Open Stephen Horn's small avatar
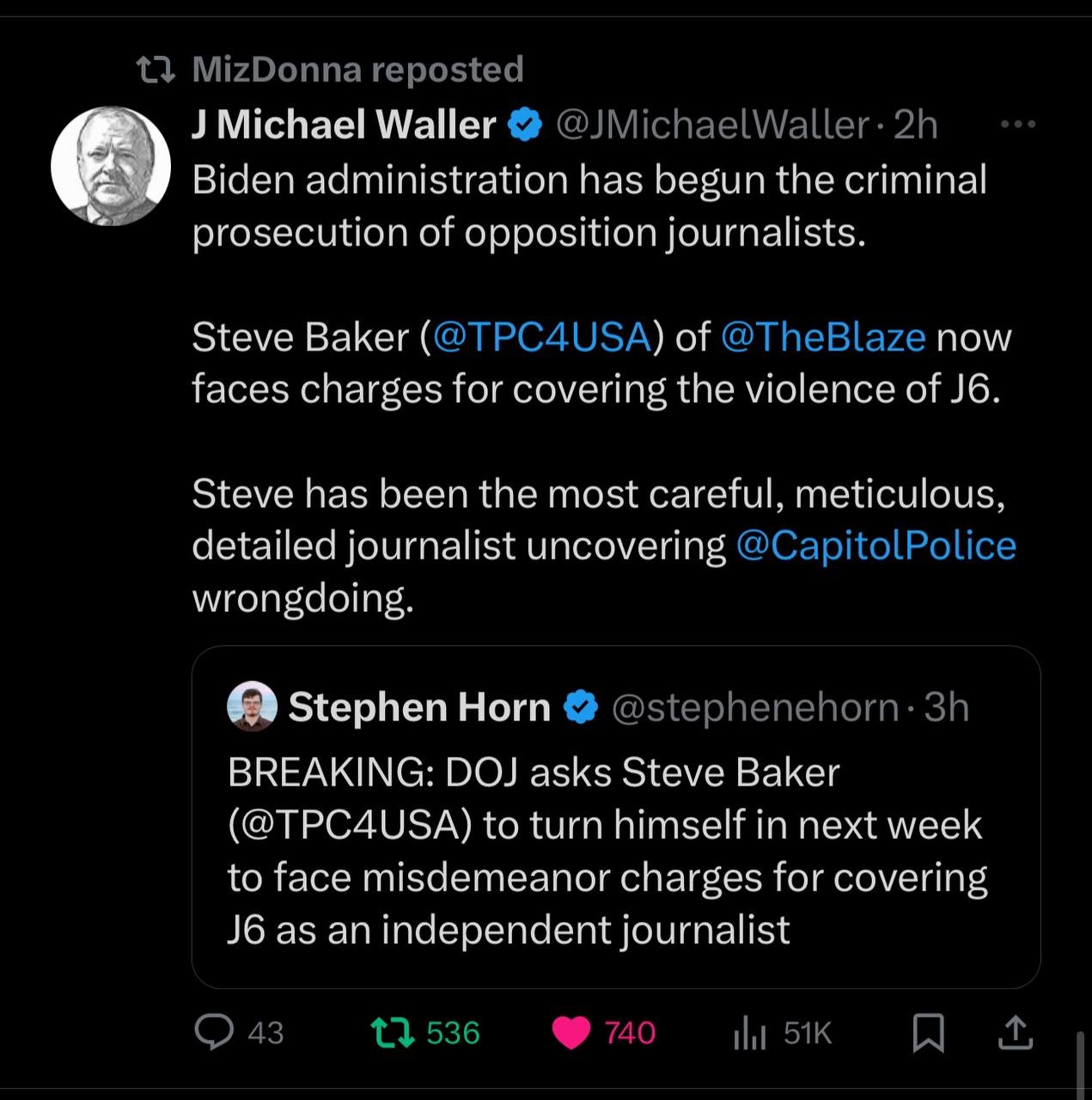 252,707
